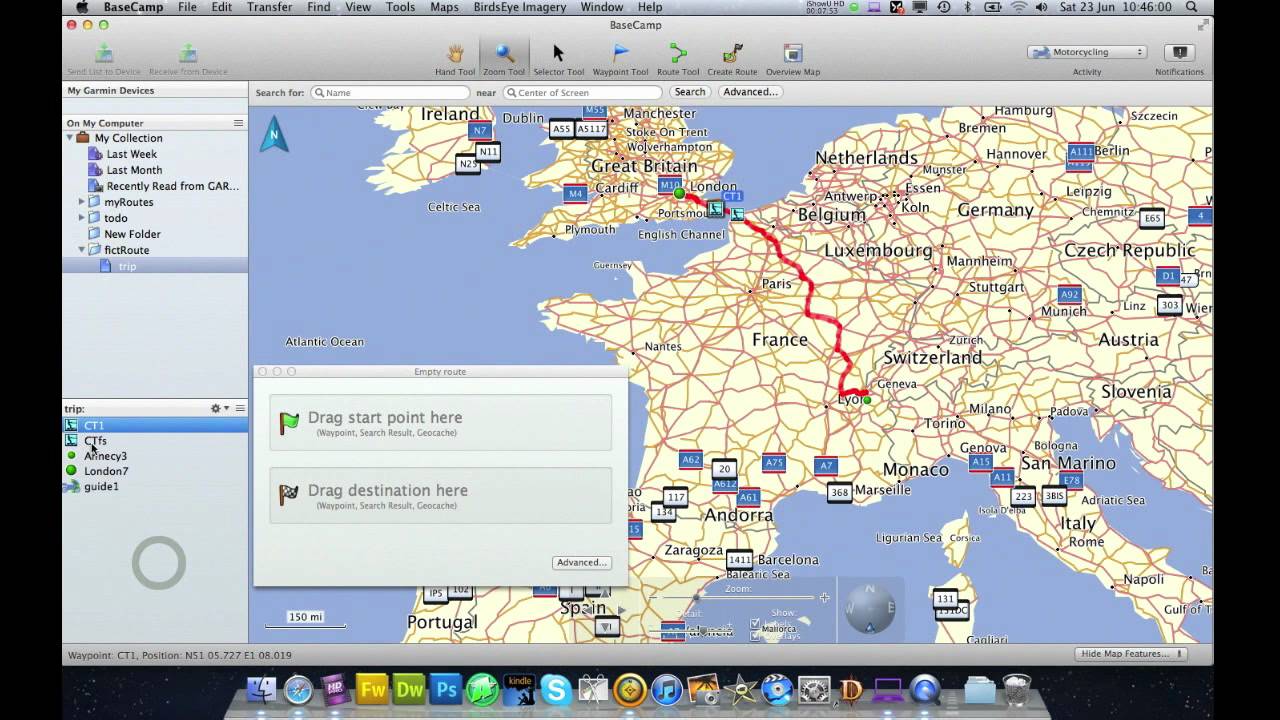This screenshot has width=1280, height=720.
Task: Launch Skype from the Dock
Action: click(556, 689)
